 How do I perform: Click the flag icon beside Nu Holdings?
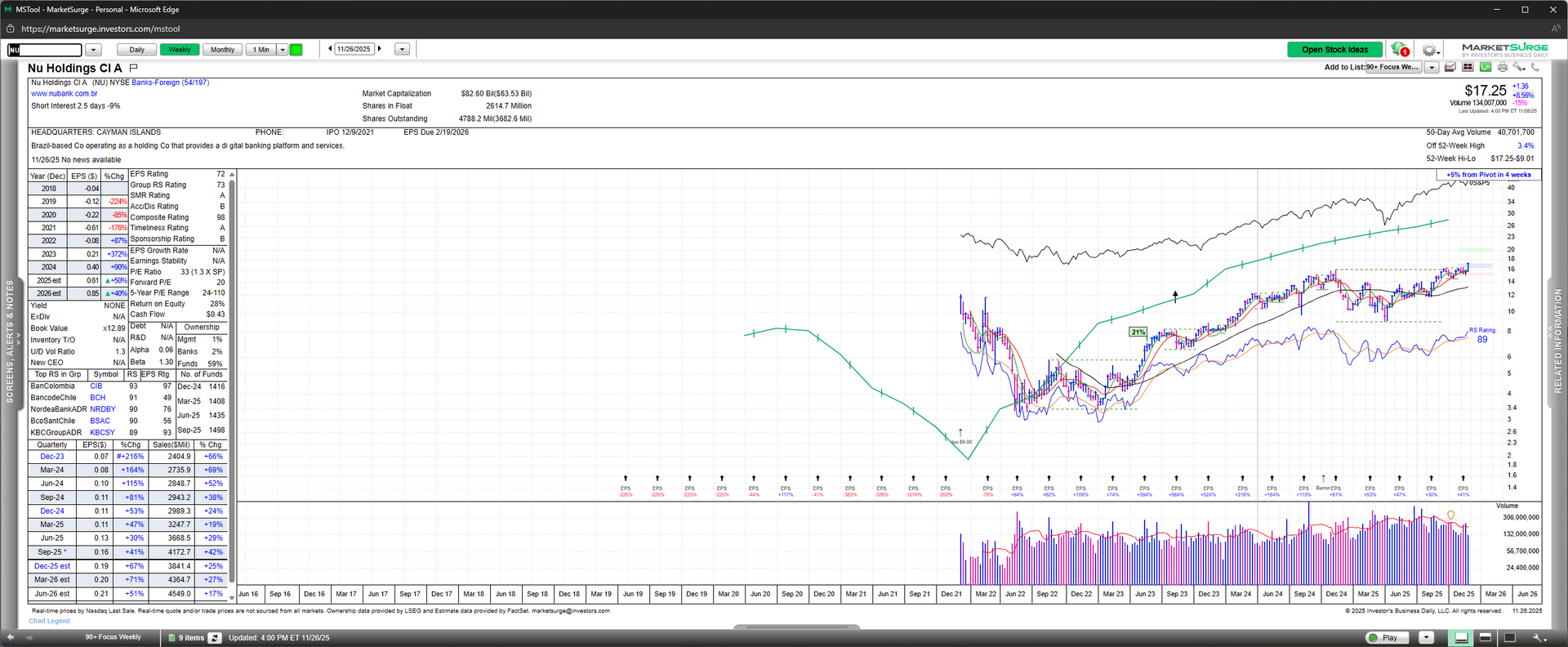(x=134, y=68)
